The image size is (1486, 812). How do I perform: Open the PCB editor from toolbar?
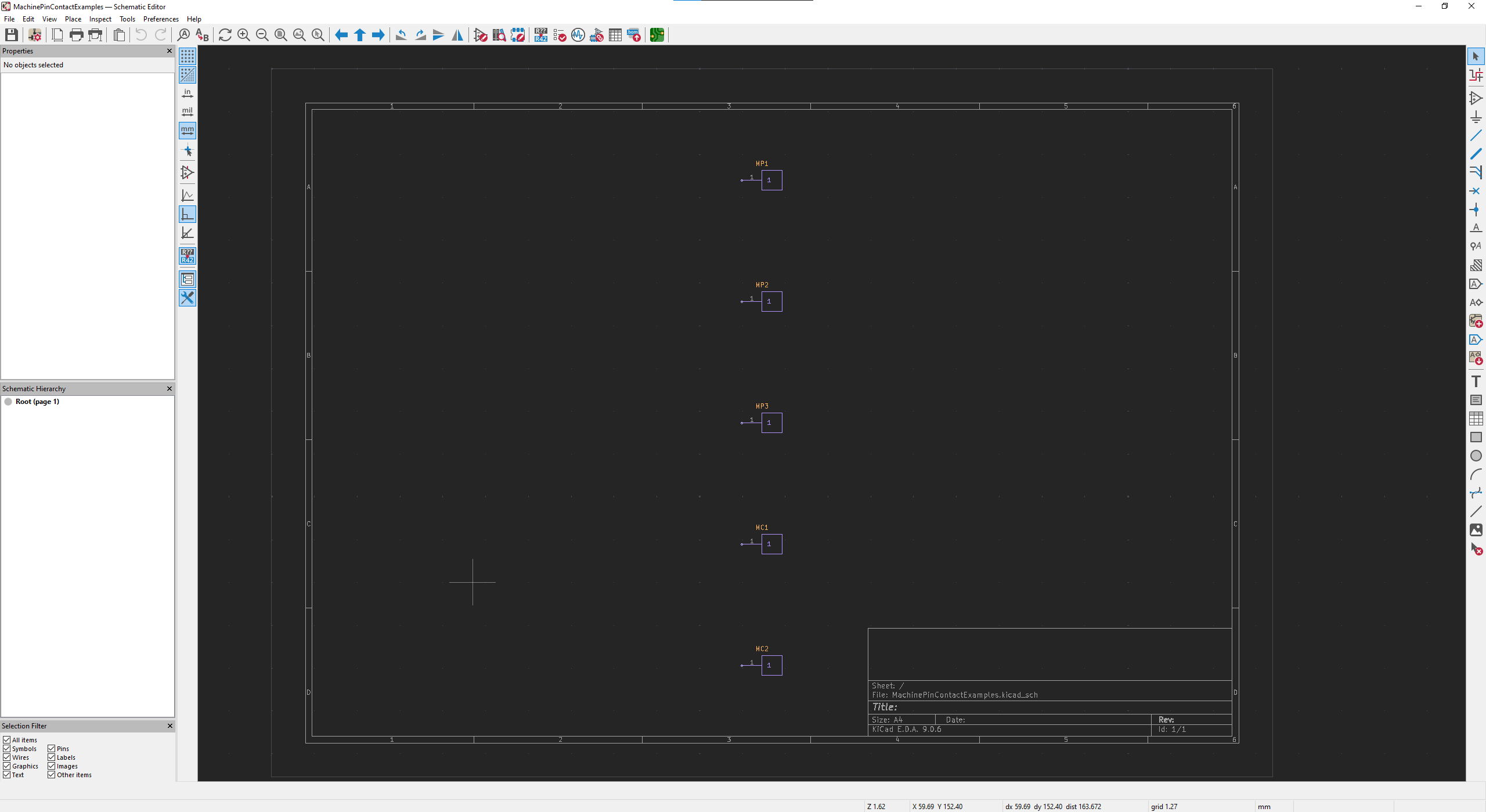tap(657, 35)
